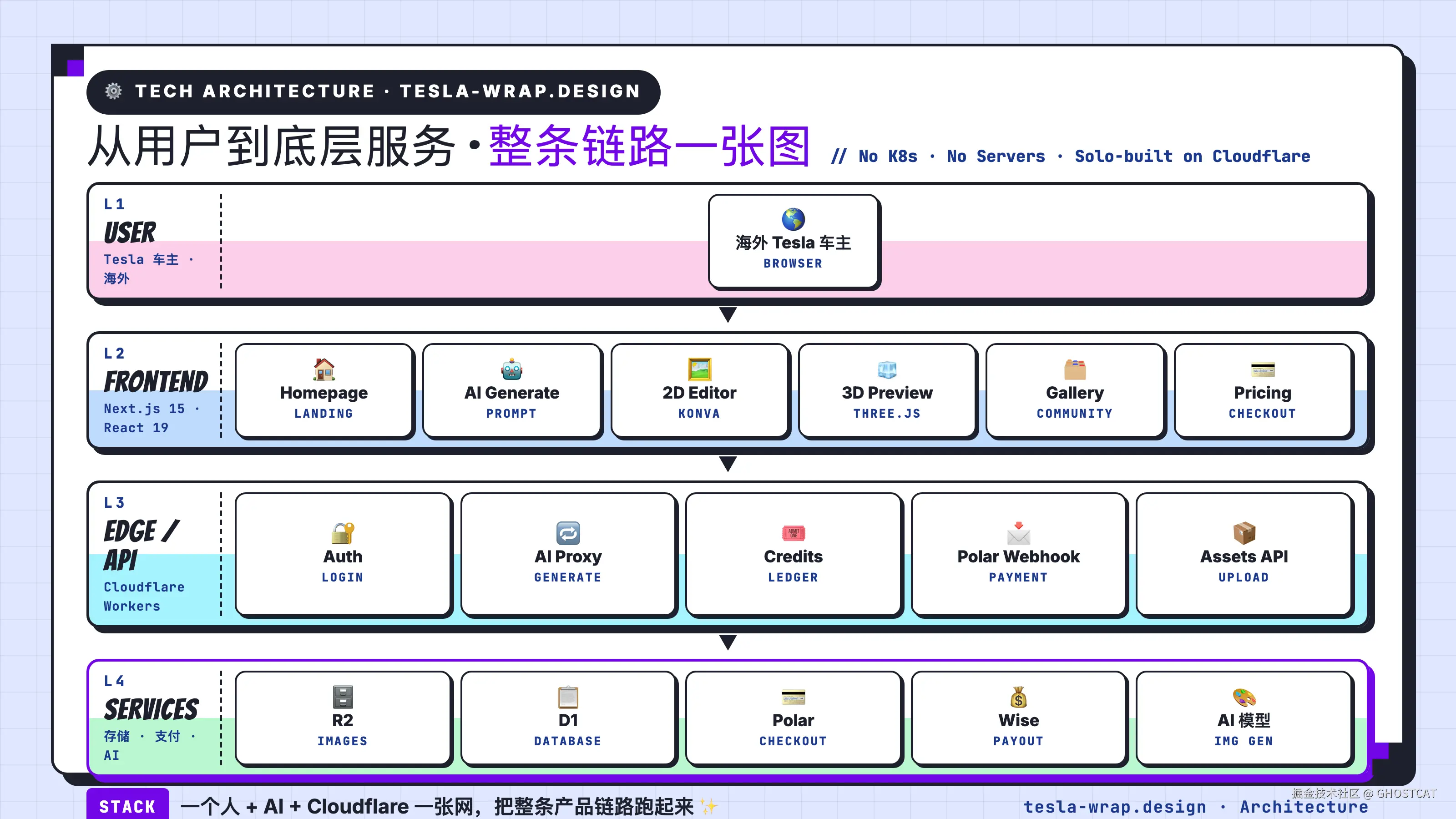Click the Wise PAYOUT card title
This screenshot has width=1456, height=819.
(x=1019, y=720)
